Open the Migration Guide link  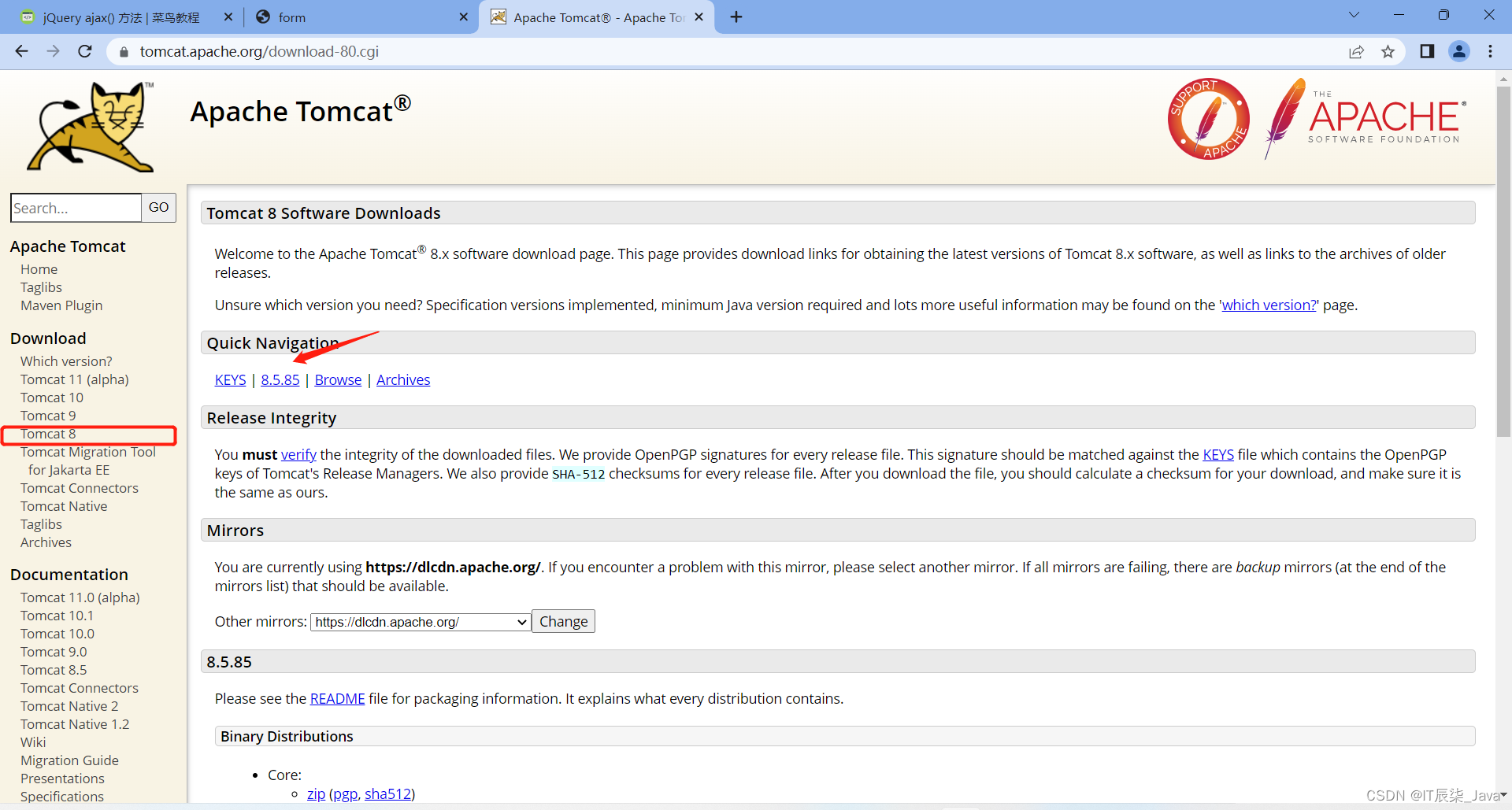click(69, 760)
